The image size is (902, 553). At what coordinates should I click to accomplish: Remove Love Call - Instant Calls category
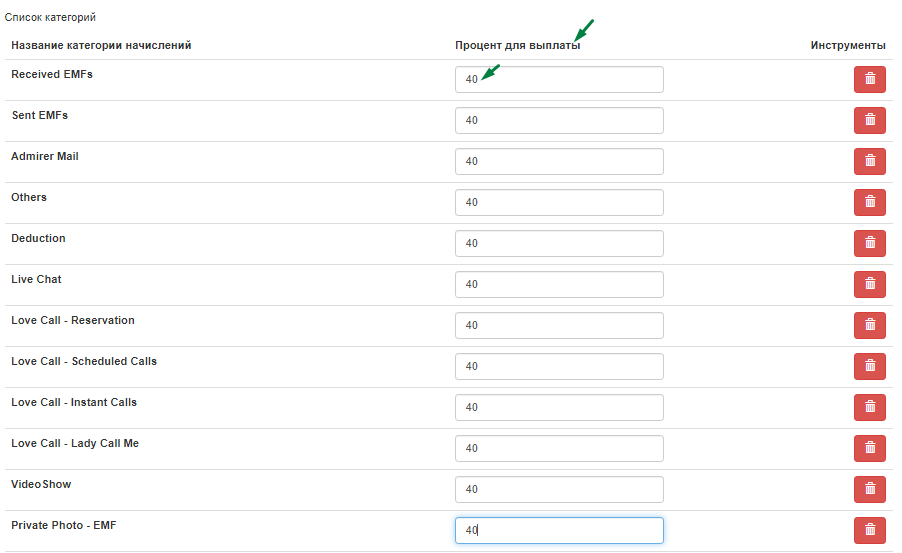pyautogui.click(x=869, y=407)
